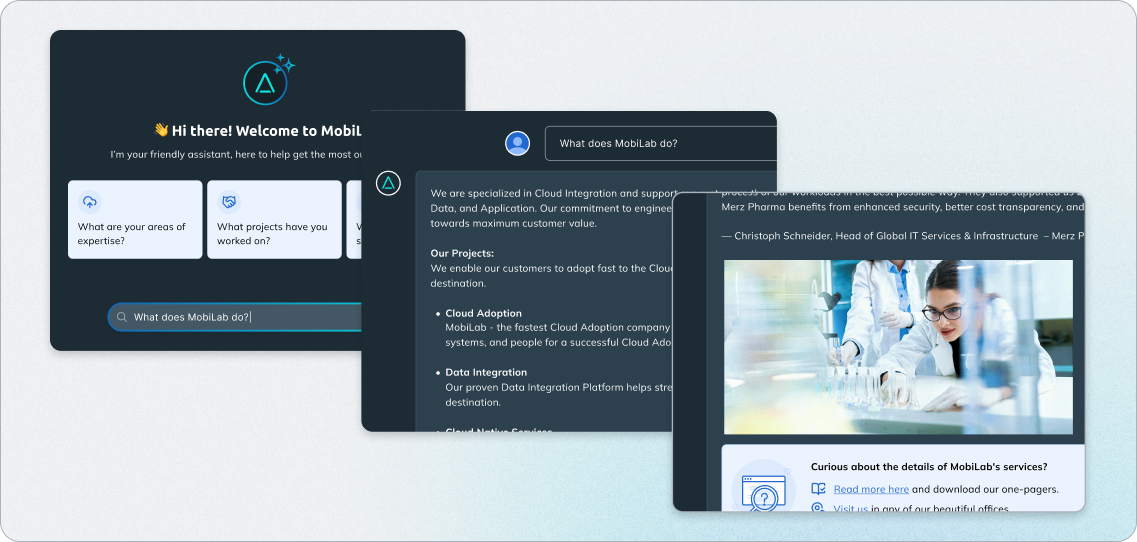Image resolution: width=1137 pixels, height=542 pixels.
Task: Select the 'What projects have you worked on?' card
Action: [x=274, y=219]
